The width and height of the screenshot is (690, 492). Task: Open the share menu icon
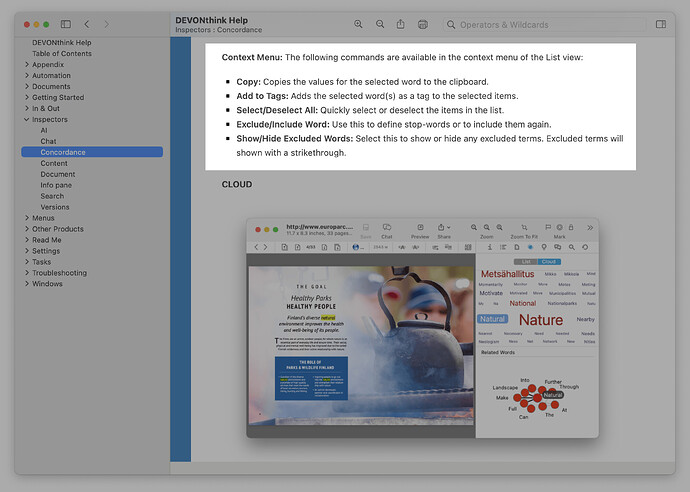[401, 24]
